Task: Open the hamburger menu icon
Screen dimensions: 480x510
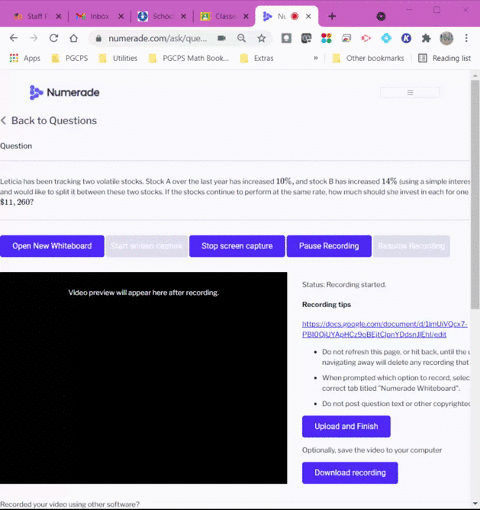Action: 410,92
